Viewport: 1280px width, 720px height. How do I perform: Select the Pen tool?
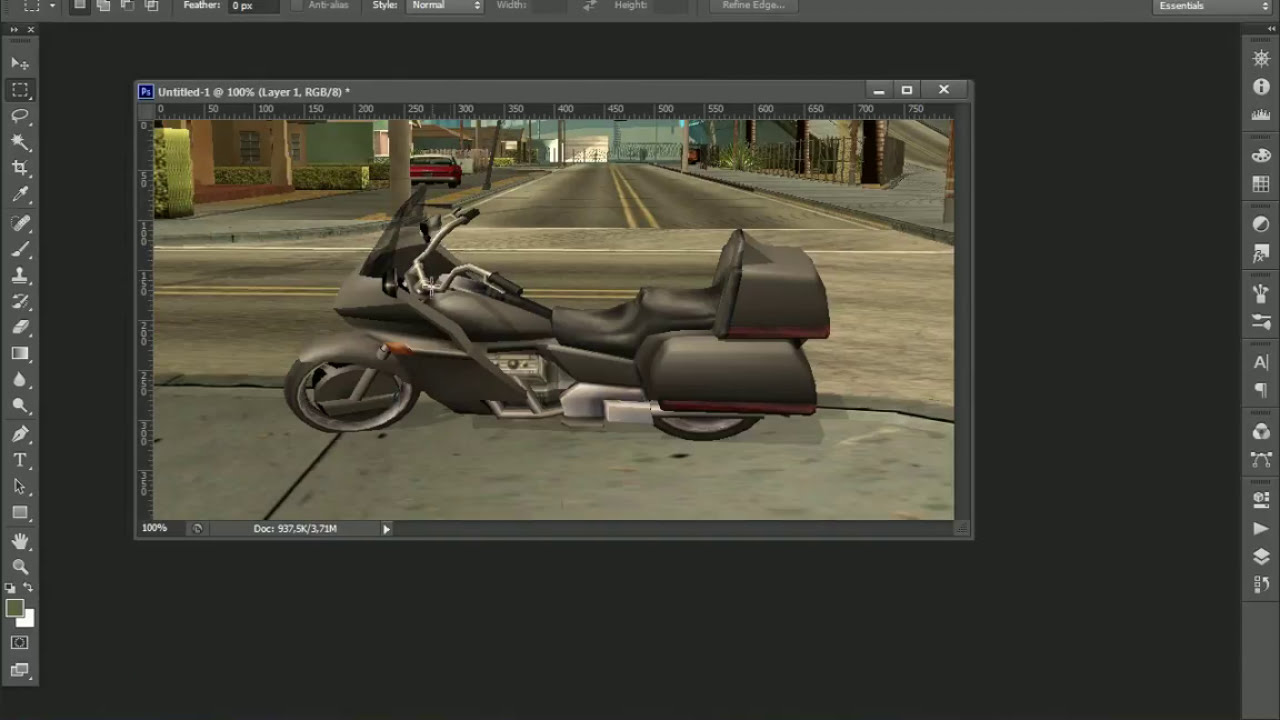[20, 434]
